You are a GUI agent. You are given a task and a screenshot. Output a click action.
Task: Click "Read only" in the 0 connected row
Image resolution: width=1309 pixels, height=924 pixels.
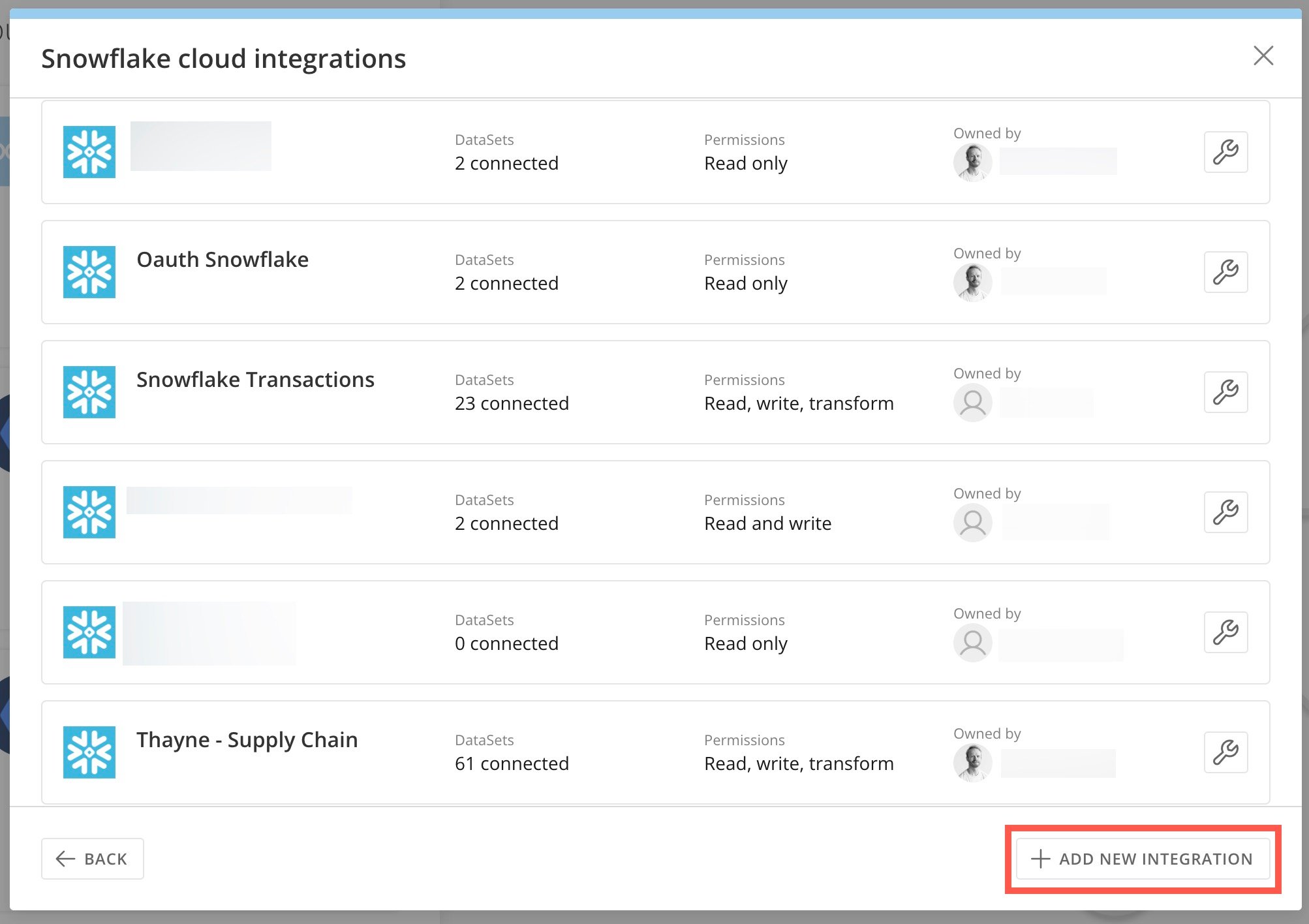tap(746, 644)
